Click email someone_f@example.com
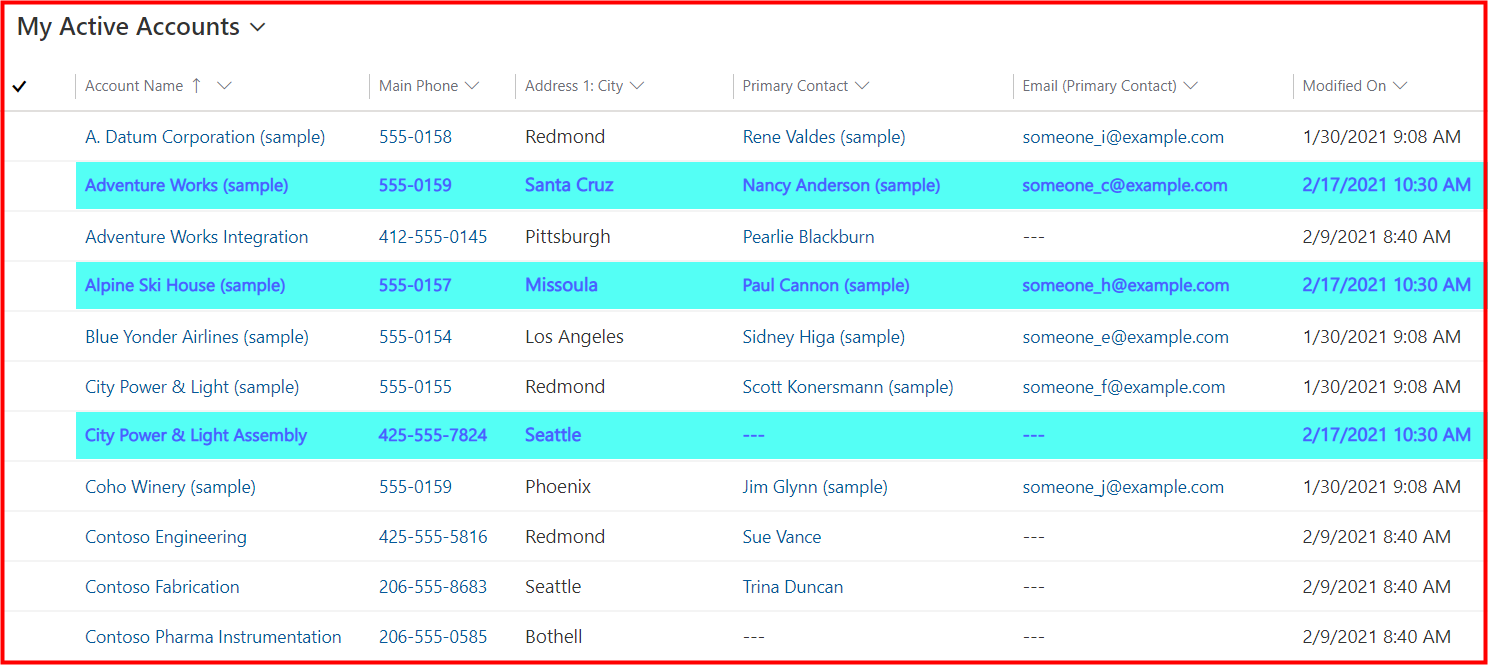The height and width of the screenshot is (665, 1488). [x=1123, y=387]
